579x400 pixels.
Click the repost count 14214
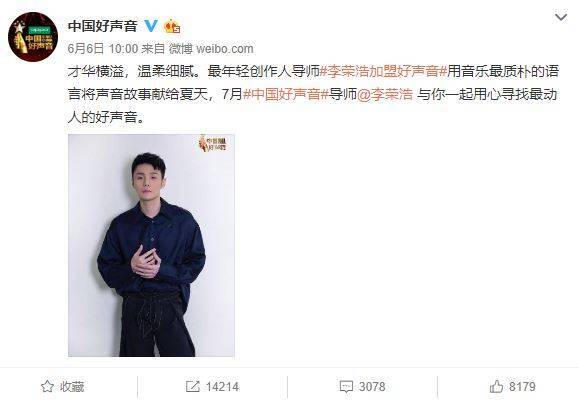click(222, 387)
